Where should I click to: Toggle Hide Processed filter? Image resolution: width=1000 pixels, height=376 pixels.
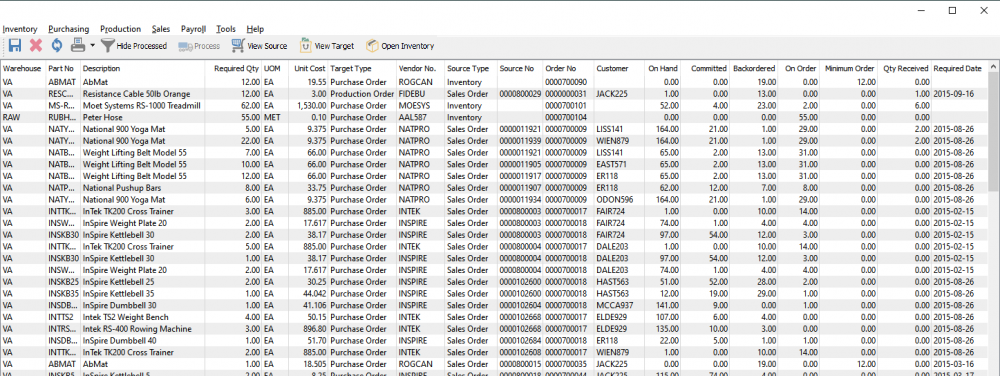click(134, 46)
